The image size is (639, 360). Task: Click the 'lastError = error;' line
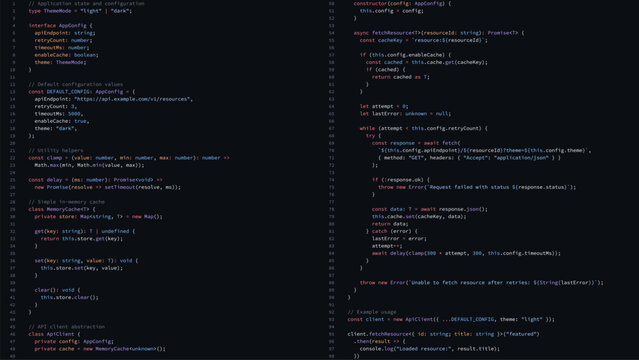[x=399, y=239]
